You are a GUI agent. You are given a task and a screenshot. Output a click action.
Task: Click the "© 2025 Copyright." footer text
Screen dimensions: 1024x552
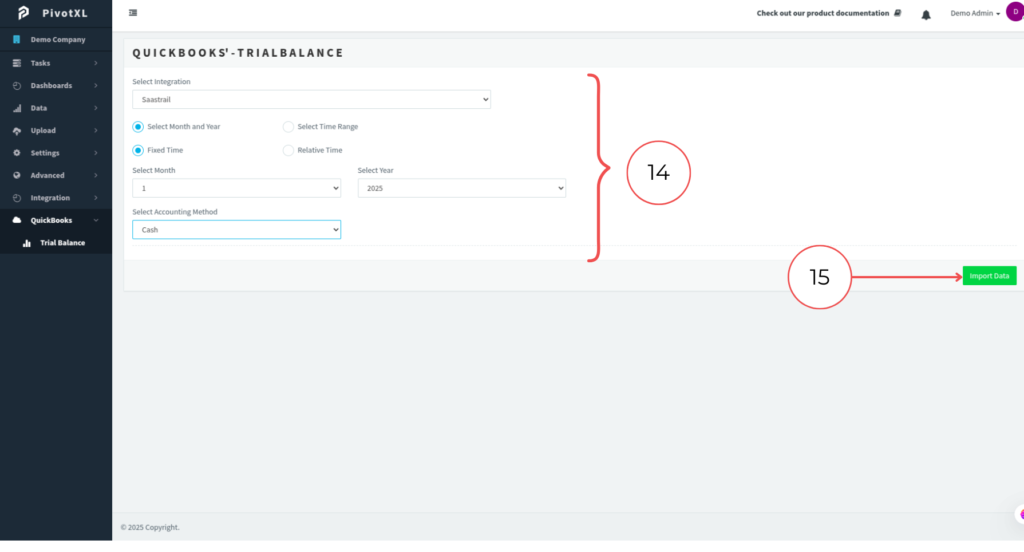(x=150, y=528)
